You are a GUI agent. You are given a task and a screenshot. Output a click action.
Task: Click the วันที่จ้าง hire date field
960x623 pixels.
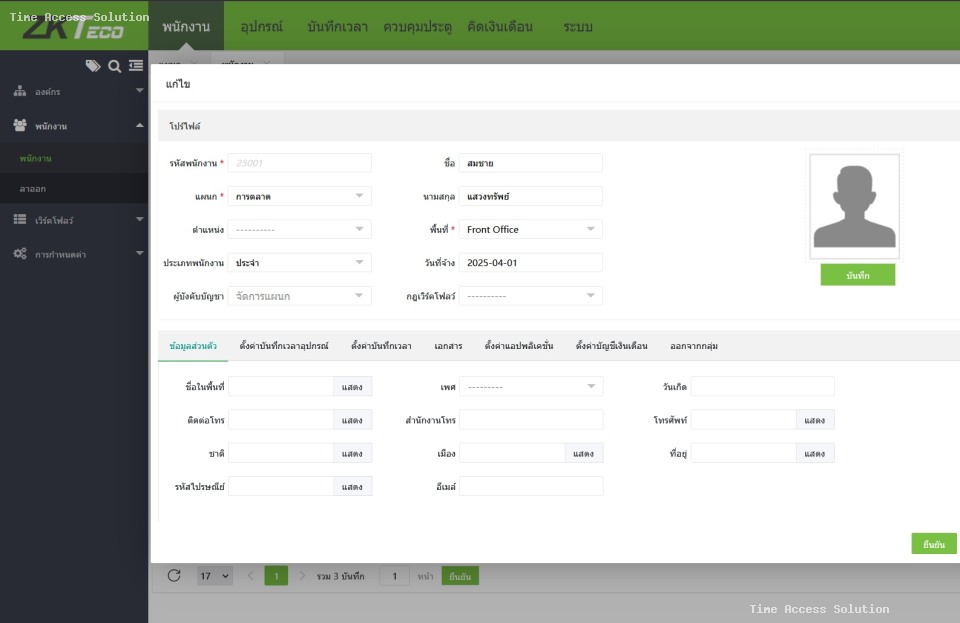[x=530, y=262]
